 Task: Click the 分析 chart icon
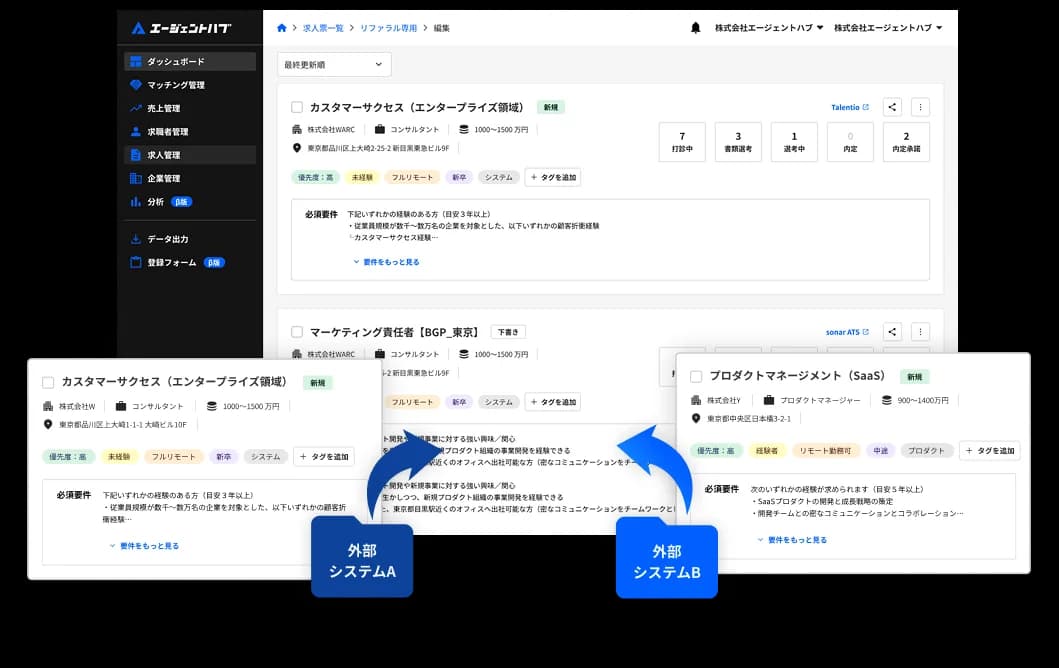(136, 202)
